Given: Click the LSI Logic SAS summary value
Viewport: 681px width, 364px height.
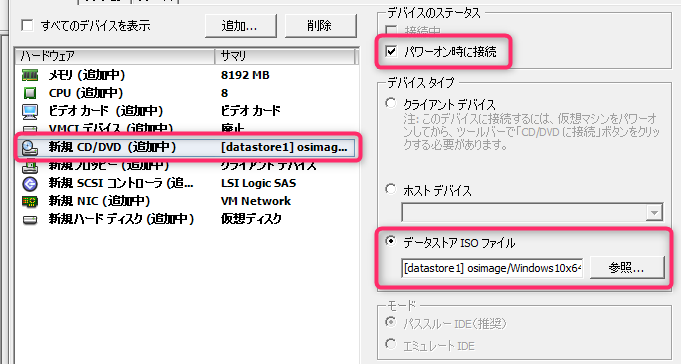Looking at the screenshot, I should point(258,183).
